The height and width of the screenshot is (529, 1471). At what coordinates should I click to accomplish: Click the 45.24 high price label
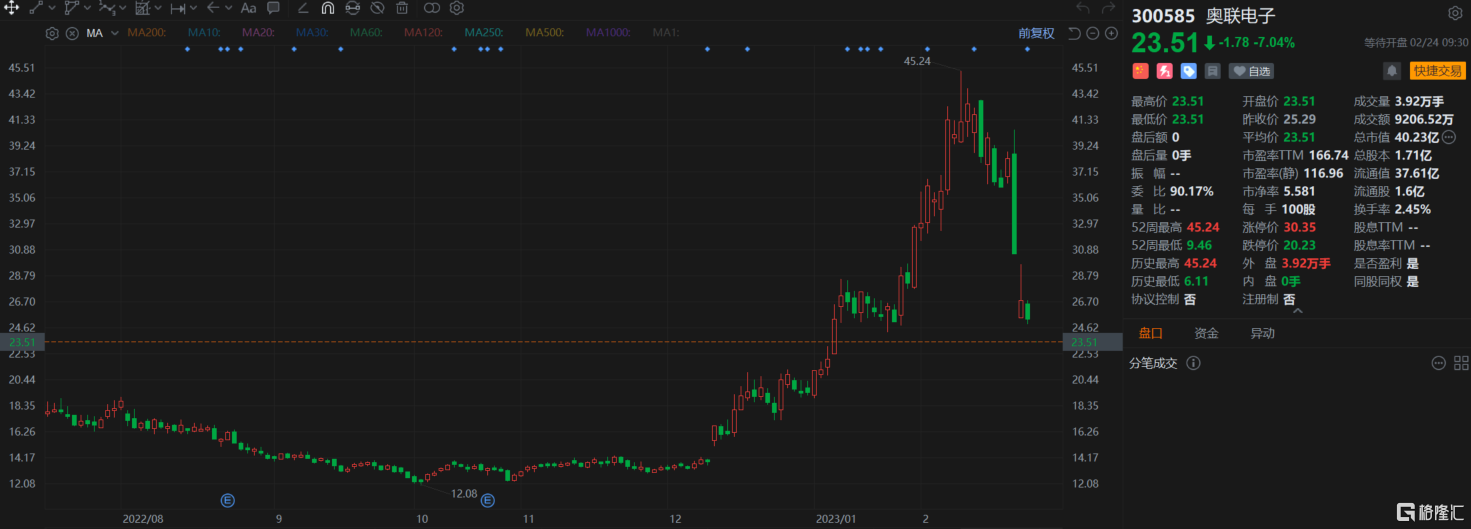[917, 61]
